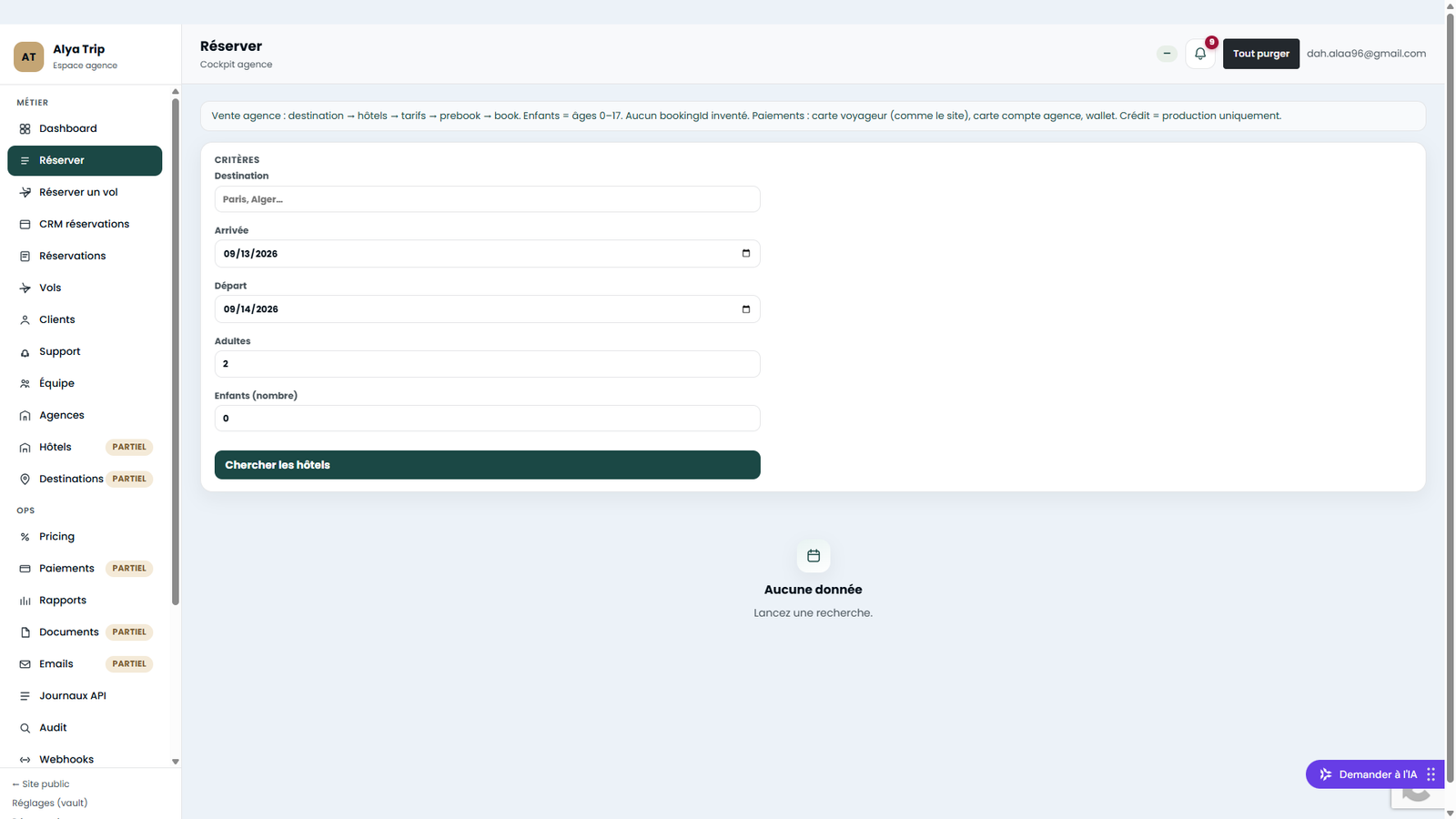Click the Tout purger button

click(x=1260, y=54)
